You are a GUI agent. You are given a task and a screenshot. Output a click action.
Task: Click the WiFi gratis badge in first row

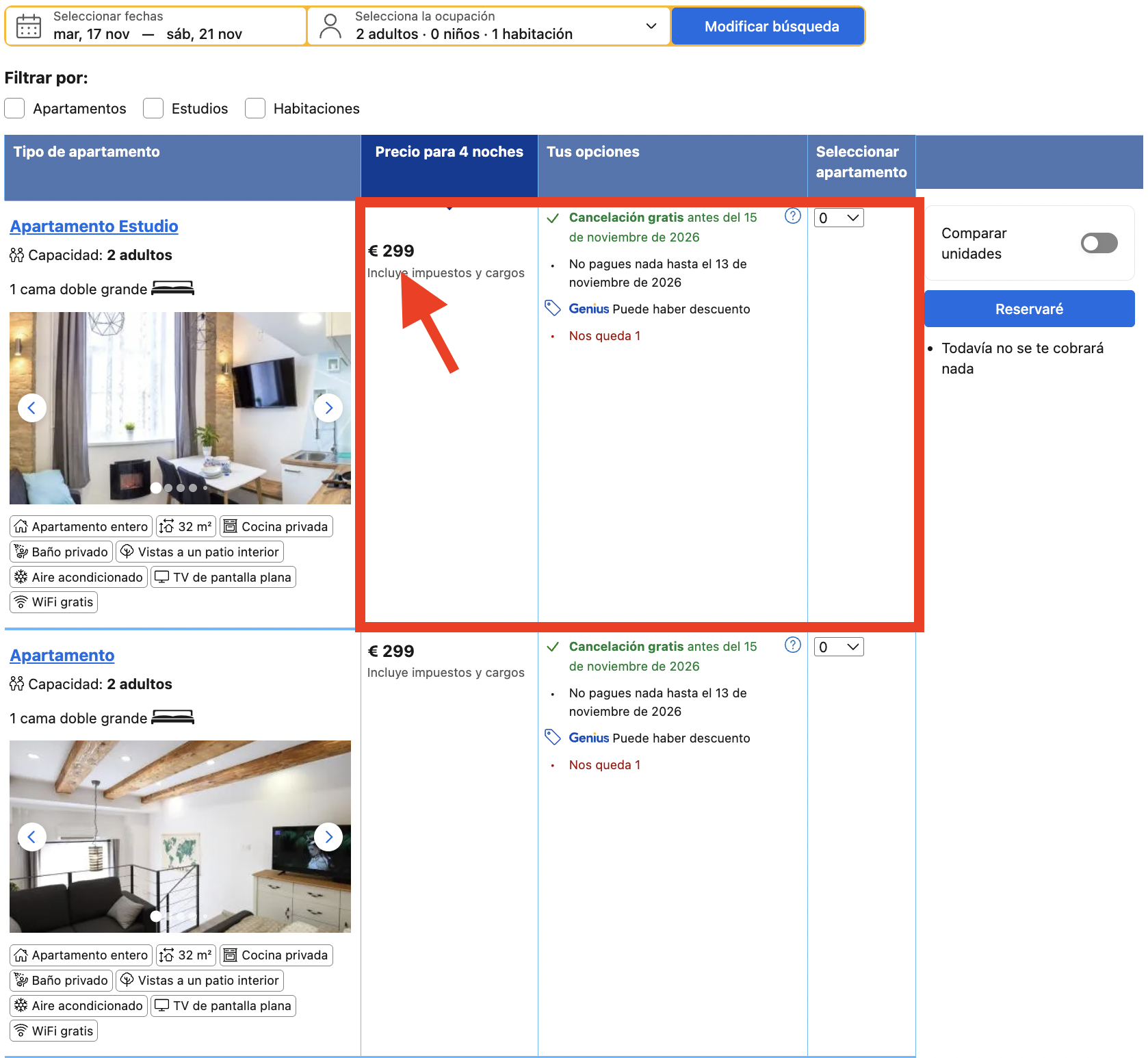coord(54,602)
